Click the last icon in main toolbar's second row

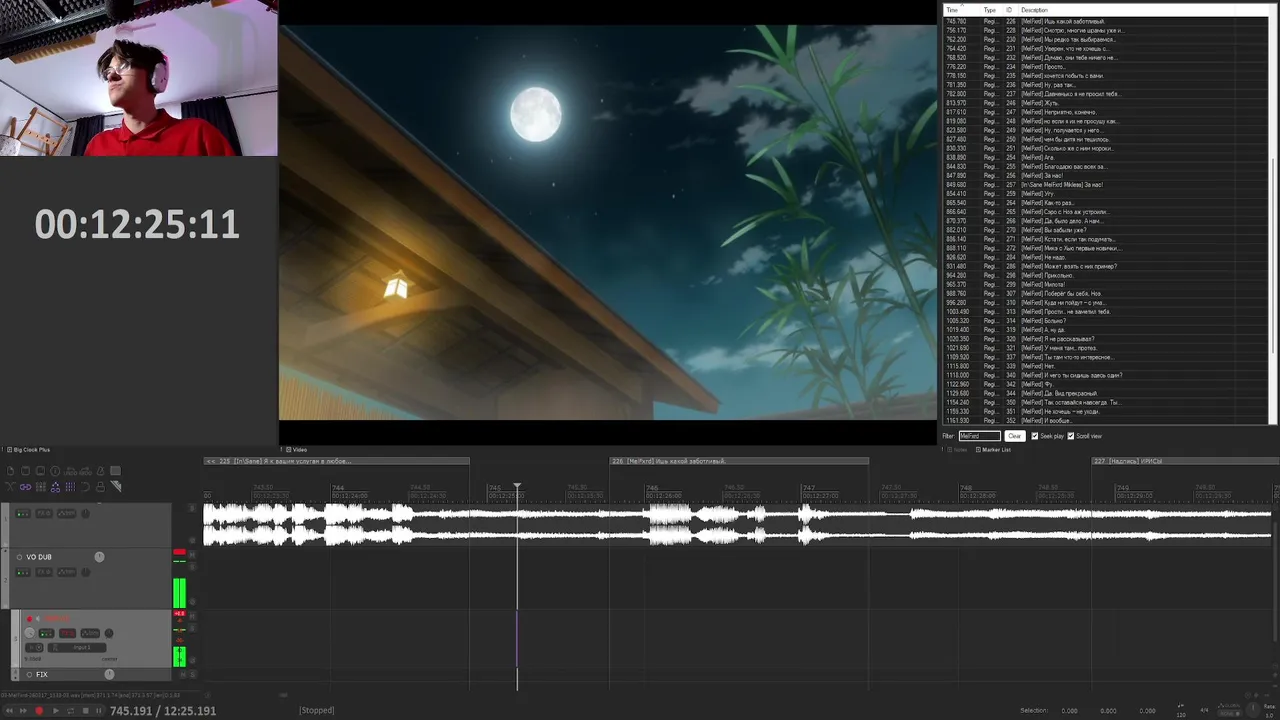(116, 487)
